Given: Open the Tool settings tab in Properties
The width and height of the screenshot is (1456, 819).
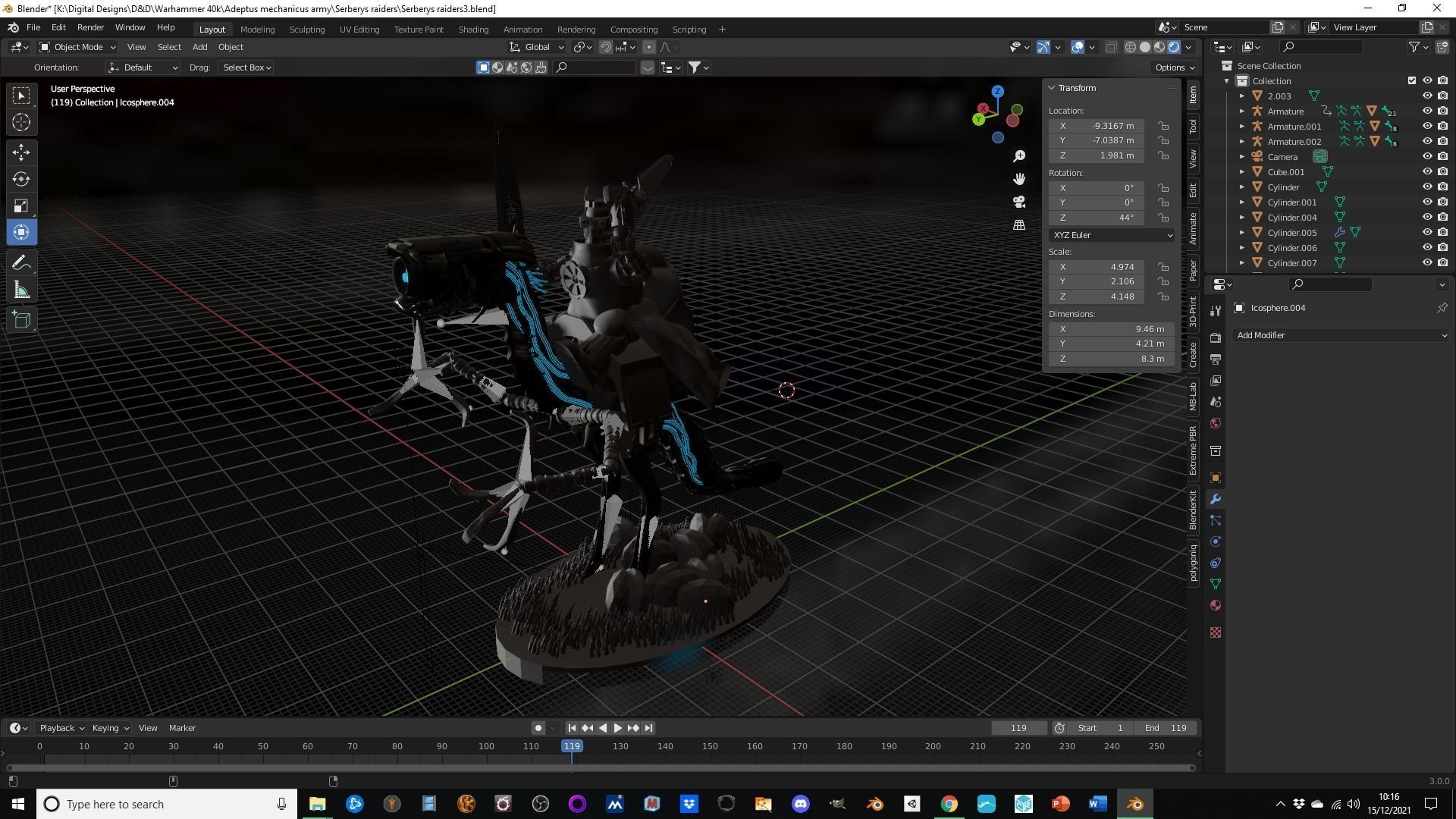Looking at the screenshot, I should (1216, 310).
